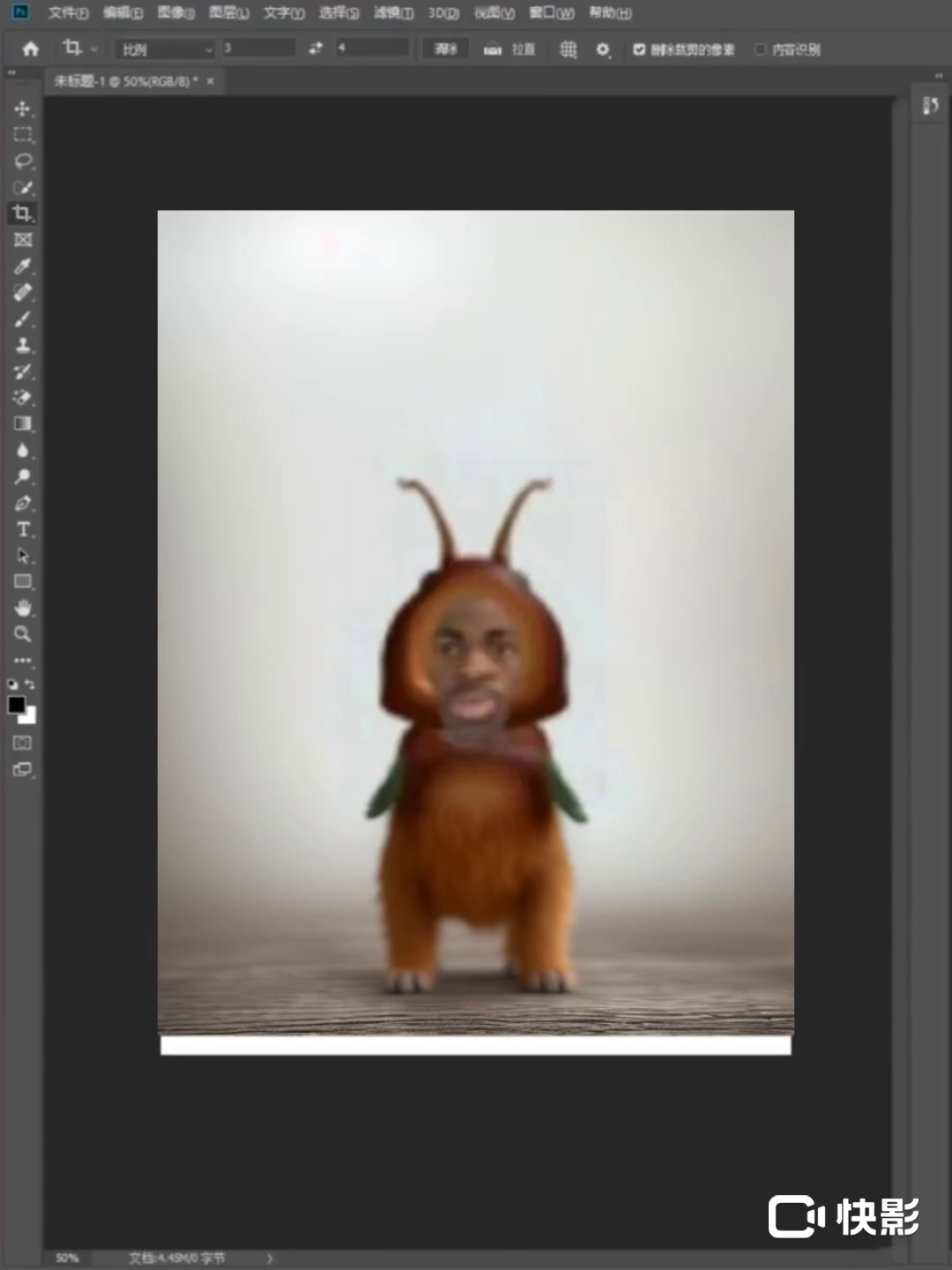Click the 清除 button in options bar

(445, 49)
